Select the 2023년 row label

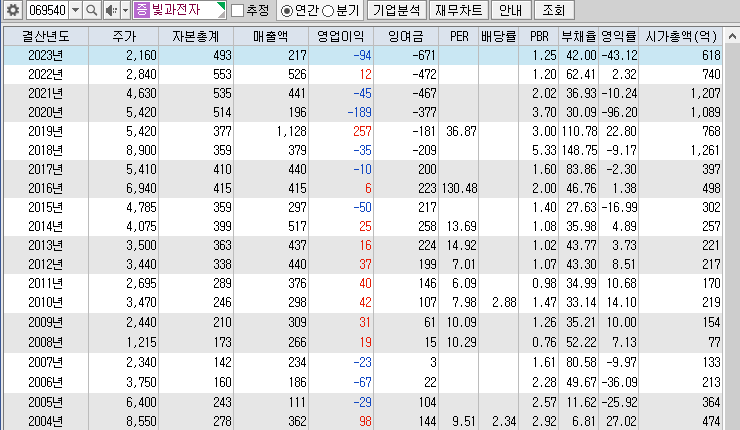46,55
